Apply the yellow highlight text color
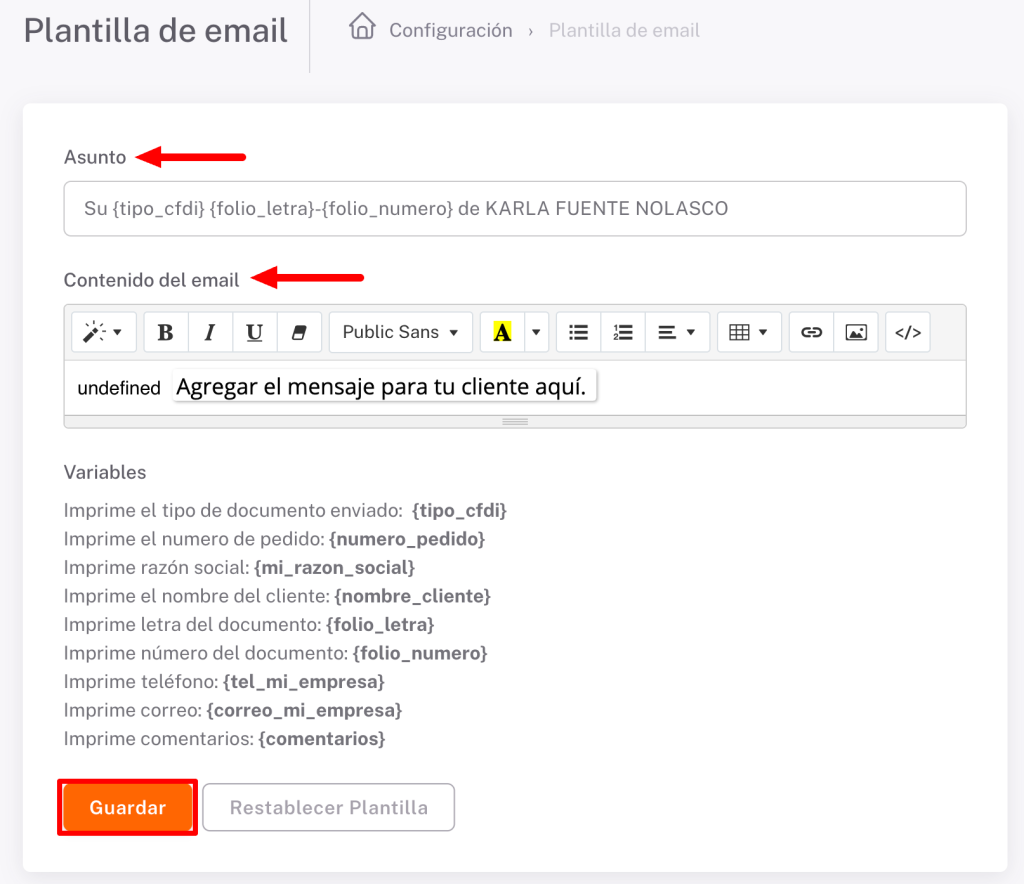1024x884 pixels. point(502,332)
